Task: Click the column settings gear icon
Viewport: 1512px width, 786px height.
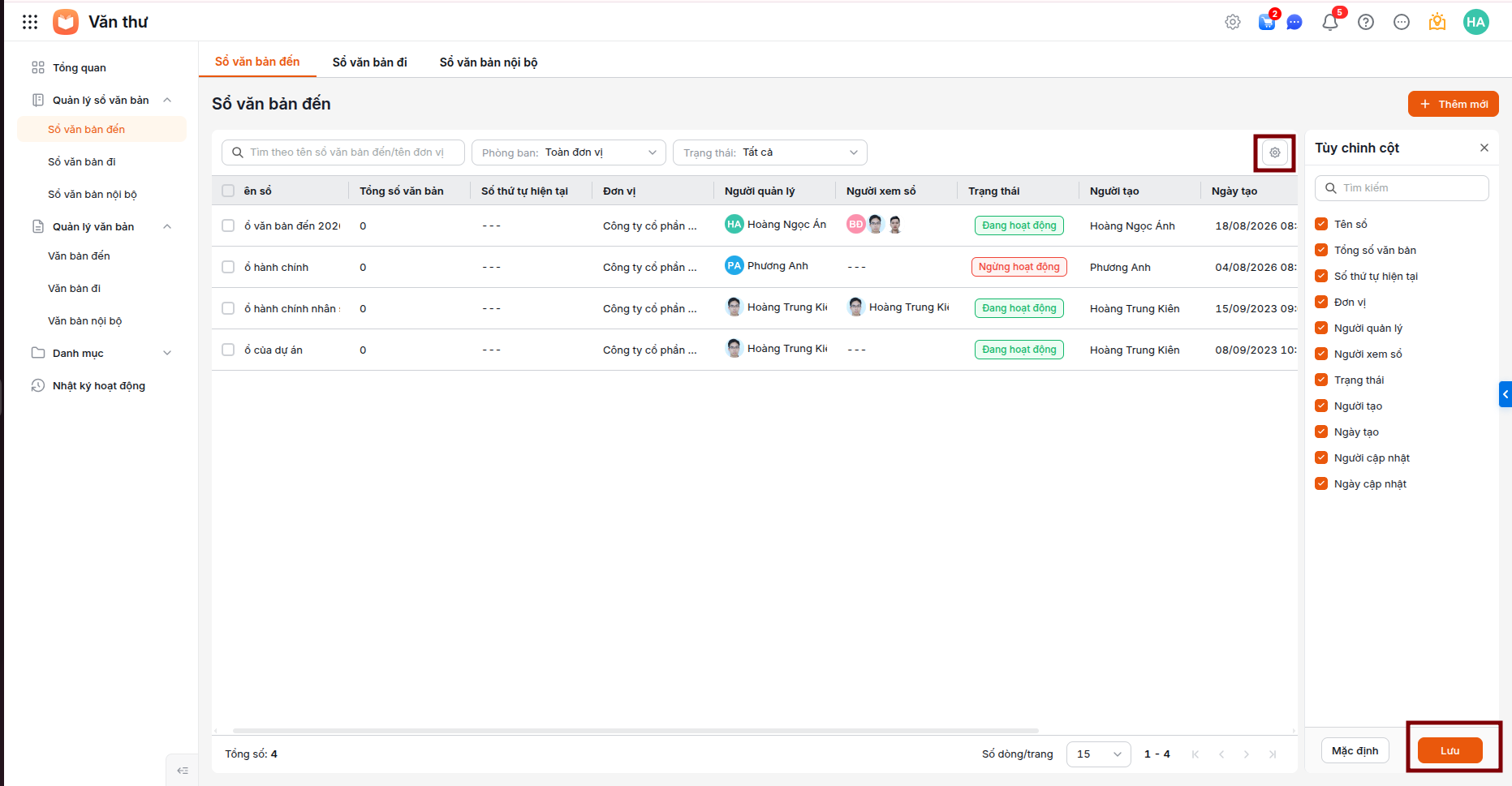Action: click(x=1275, y=152)
